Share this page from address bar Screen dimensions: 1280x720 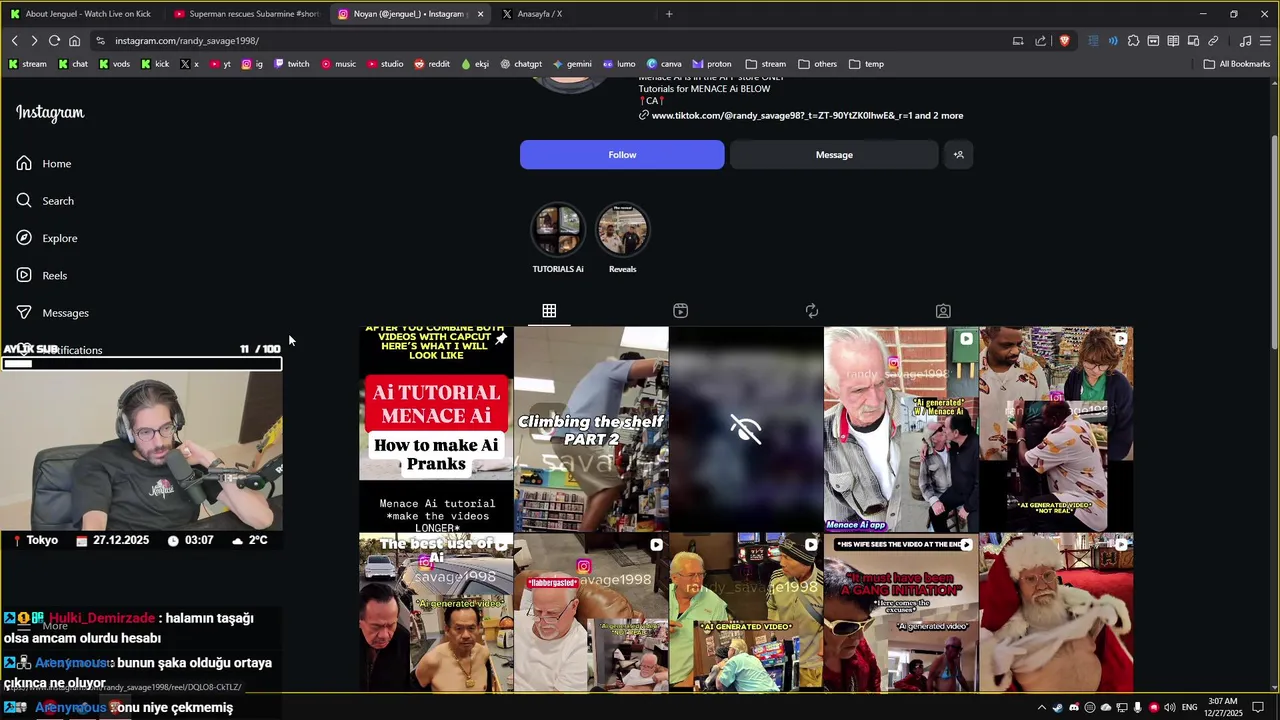point(1041,41)
